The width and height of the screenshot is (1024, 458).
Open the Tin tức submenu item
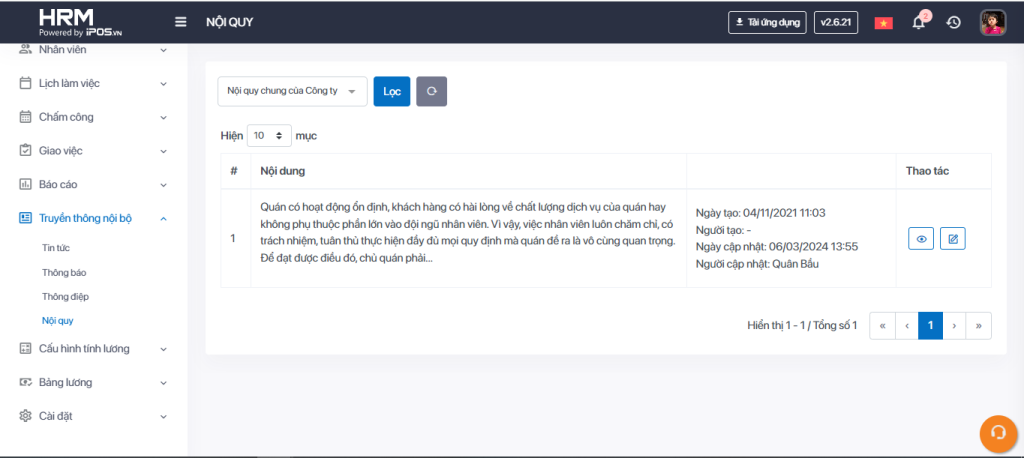[56, 247]
